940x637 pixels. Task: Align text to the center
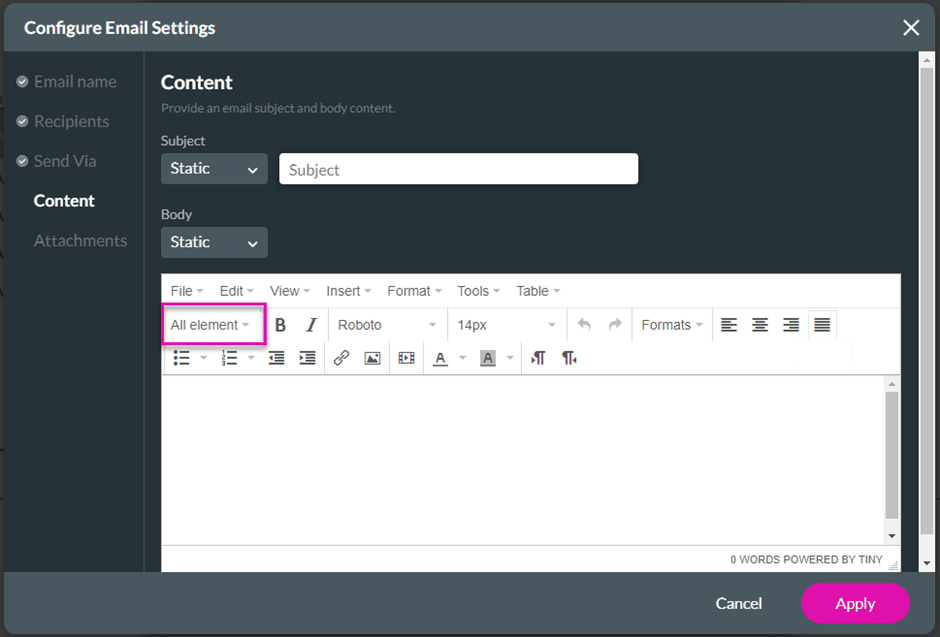click(x=759, y=324)
